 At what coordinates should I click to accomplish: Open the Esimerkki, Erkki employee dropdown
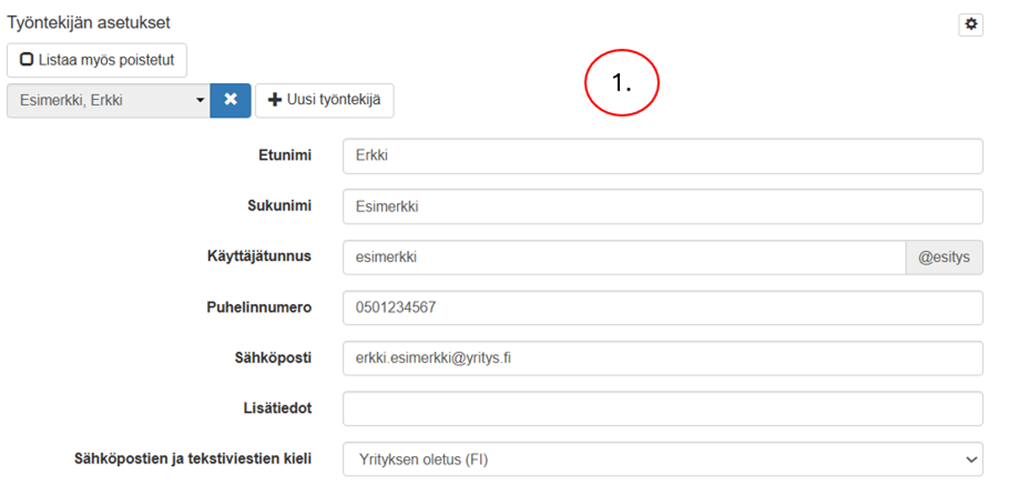pos(108,100)
